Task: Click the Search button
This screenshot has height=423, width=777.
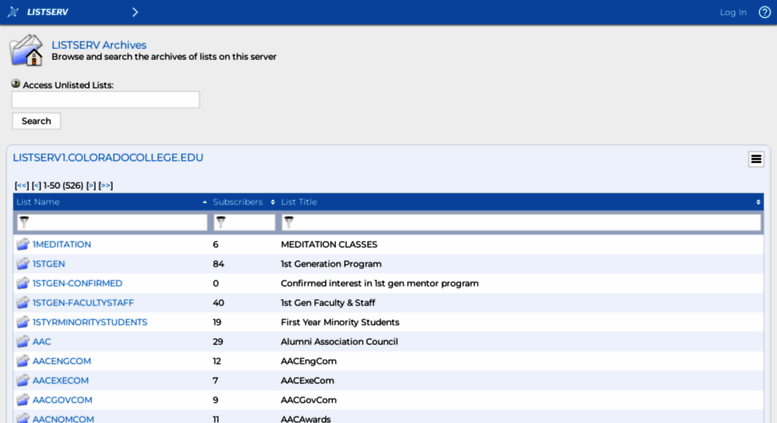Action: tap(36, 121)
